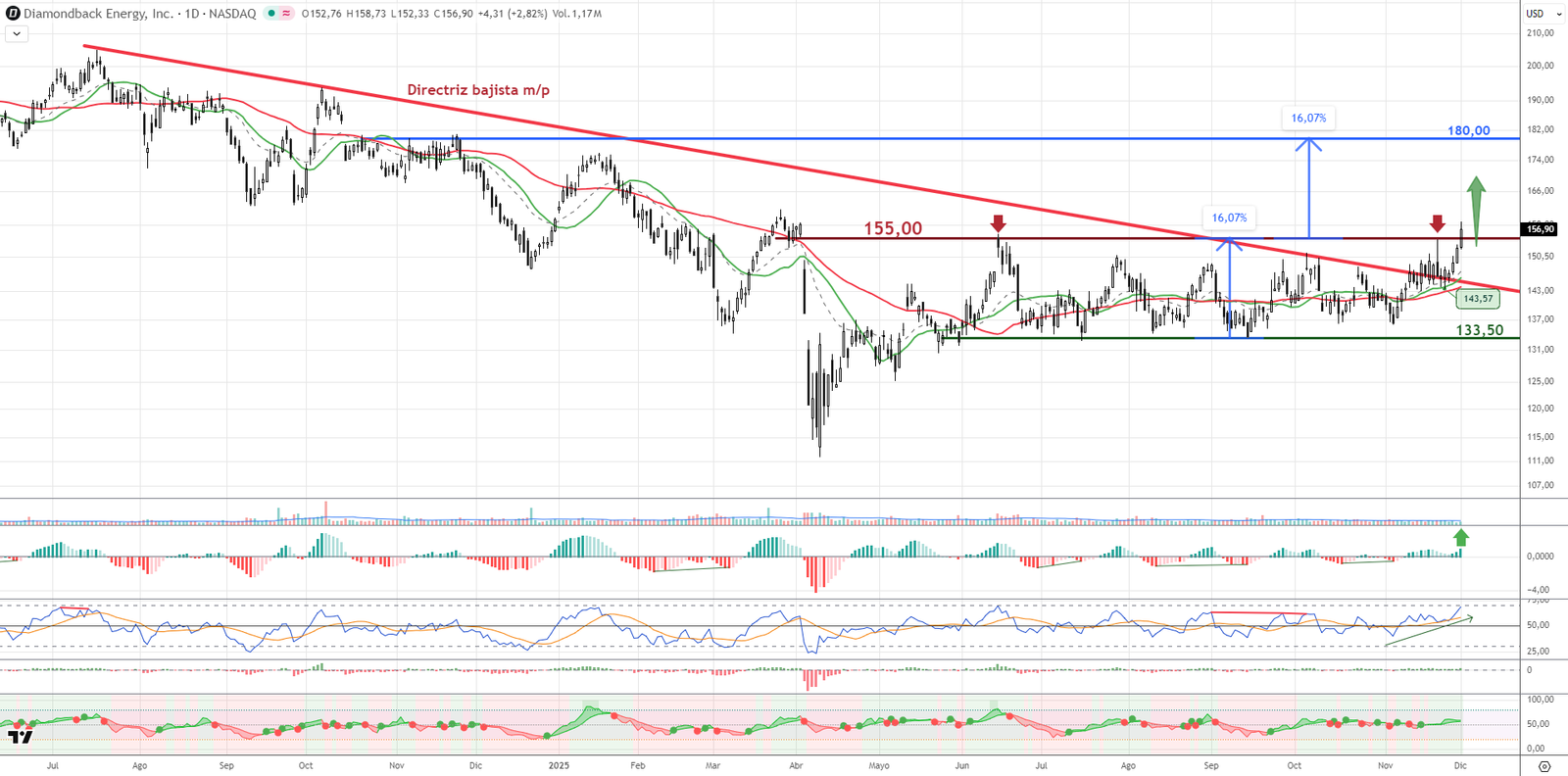The width and height of the screenshot is (1568, 776).
Task: Click the 2025 marker on the time axis
Action: [559, 765]
